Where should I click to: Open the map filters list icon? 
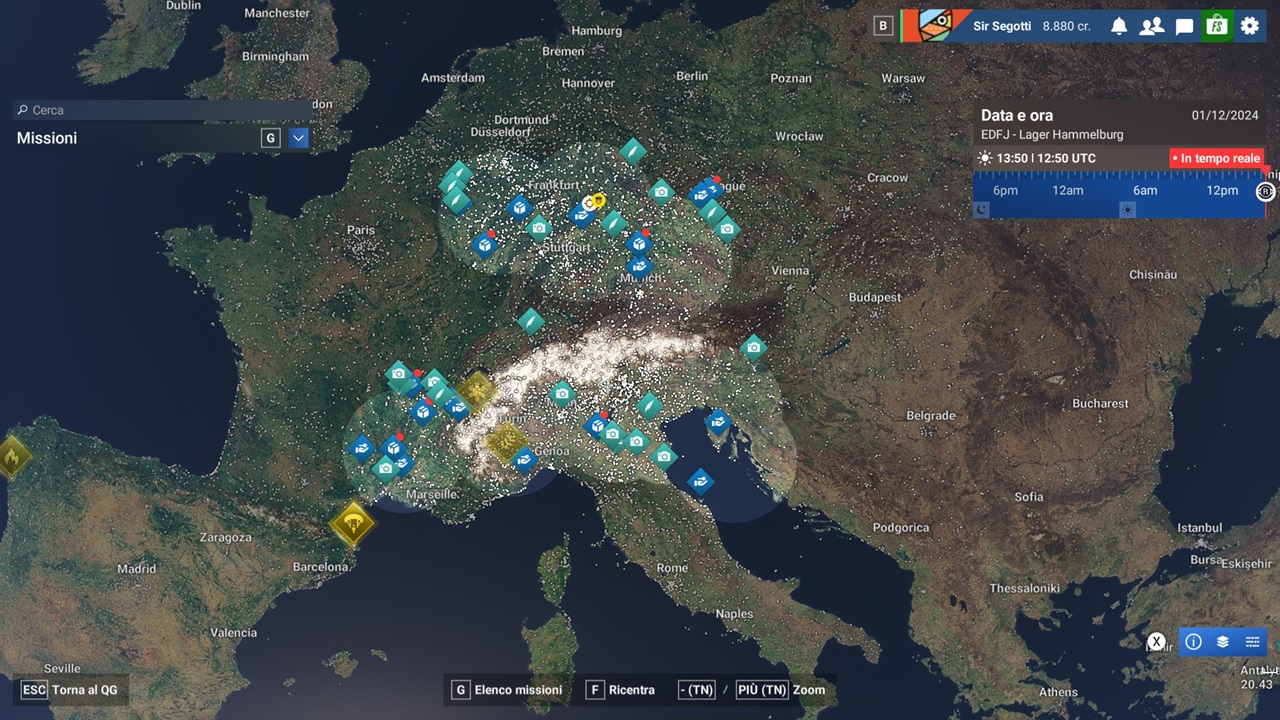coord(1252,642)
